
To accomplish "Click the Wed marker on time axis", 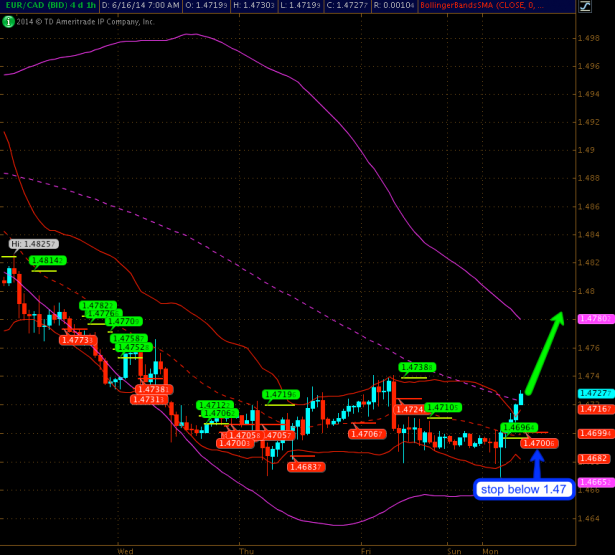I will click(x=125, y=549).
